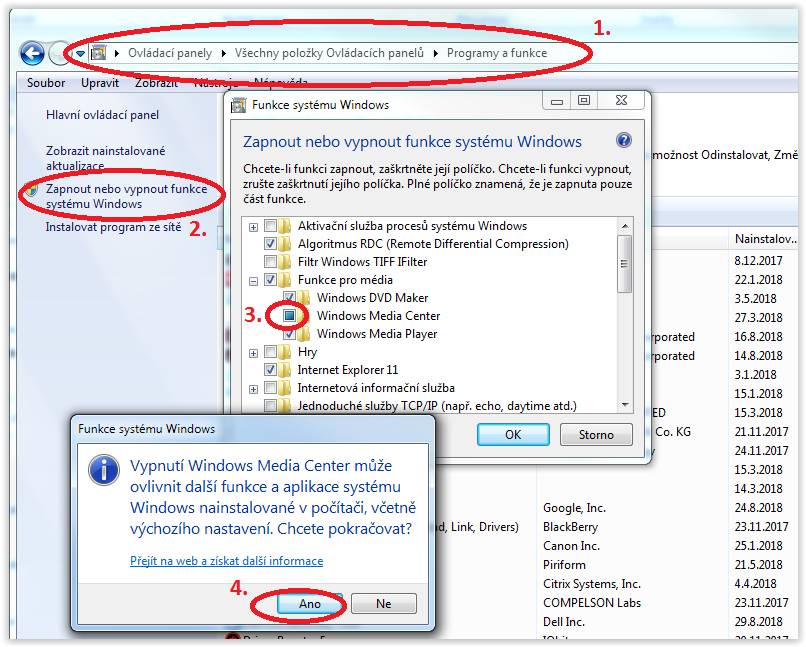Image resolution: width=806 pixels, height=647 pixels.
Task: Open the Soubor menu
Action: [x=46, y=83]
